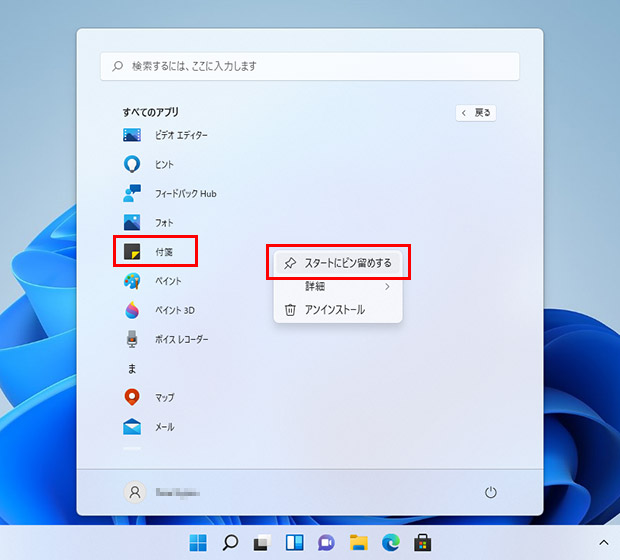Choose アンインストール from context menu
The image size is (620, 560).
point(334,310)
